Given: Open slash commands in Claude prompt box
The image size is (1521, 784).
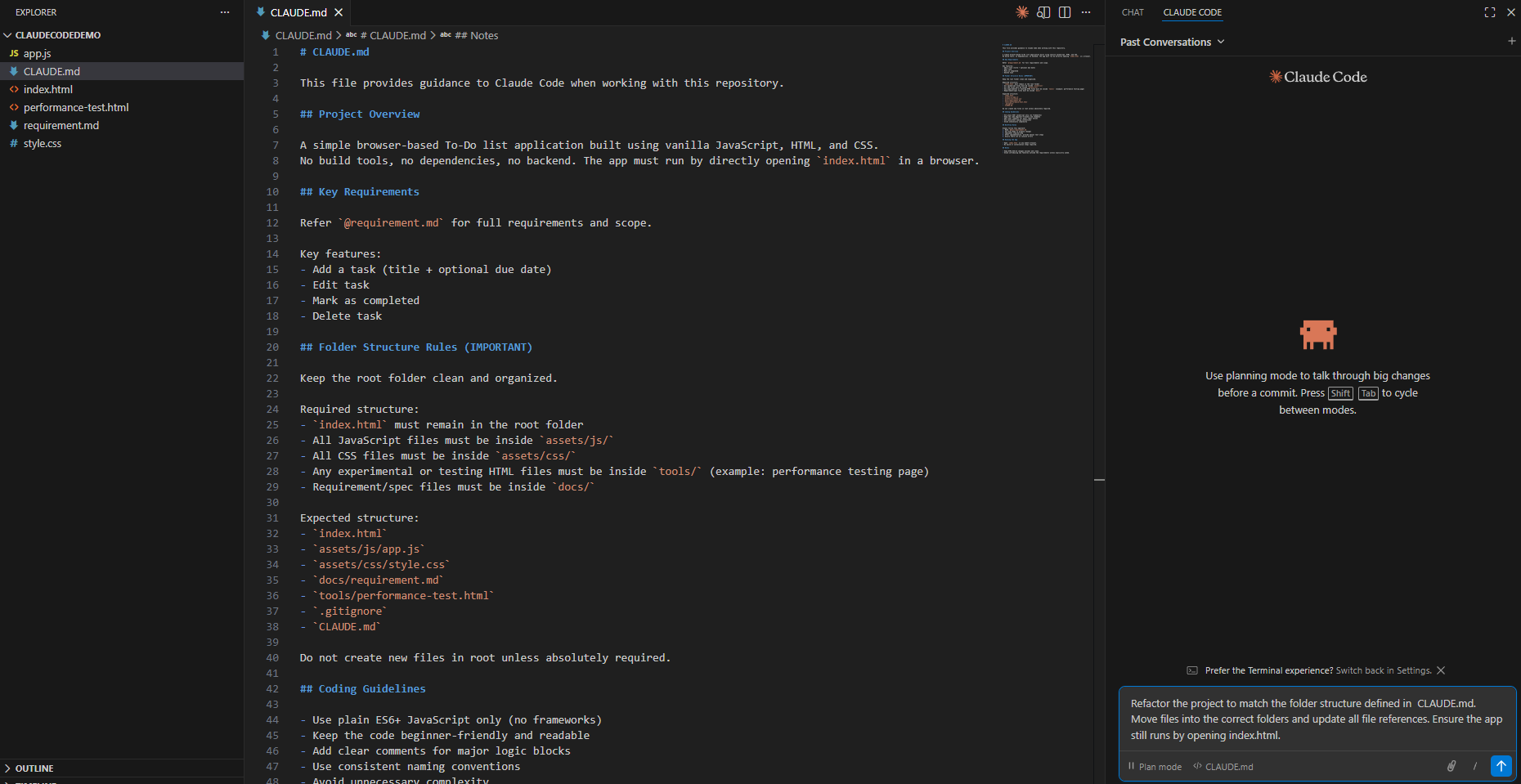Looking at the screenshot, I should click(x=1475, y=766).
